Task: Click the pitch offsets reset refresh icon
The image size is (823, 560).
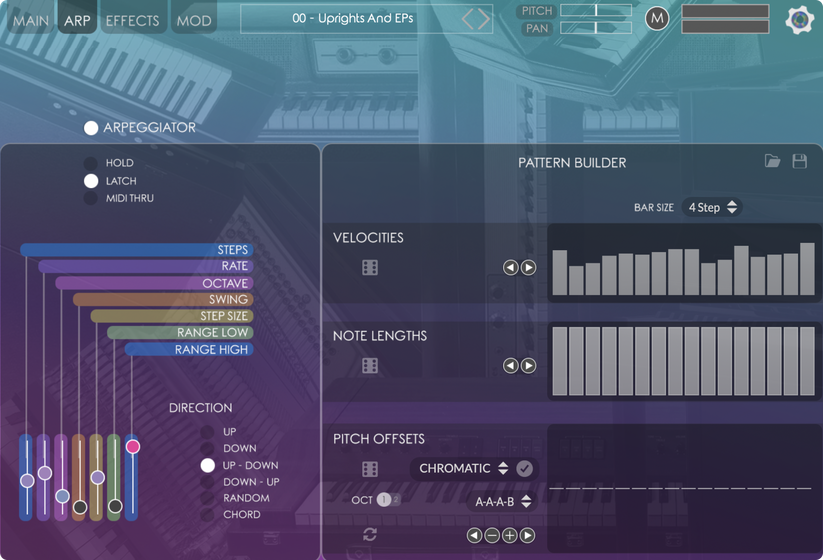Action: pyautogui.click(x=370, y=535)
